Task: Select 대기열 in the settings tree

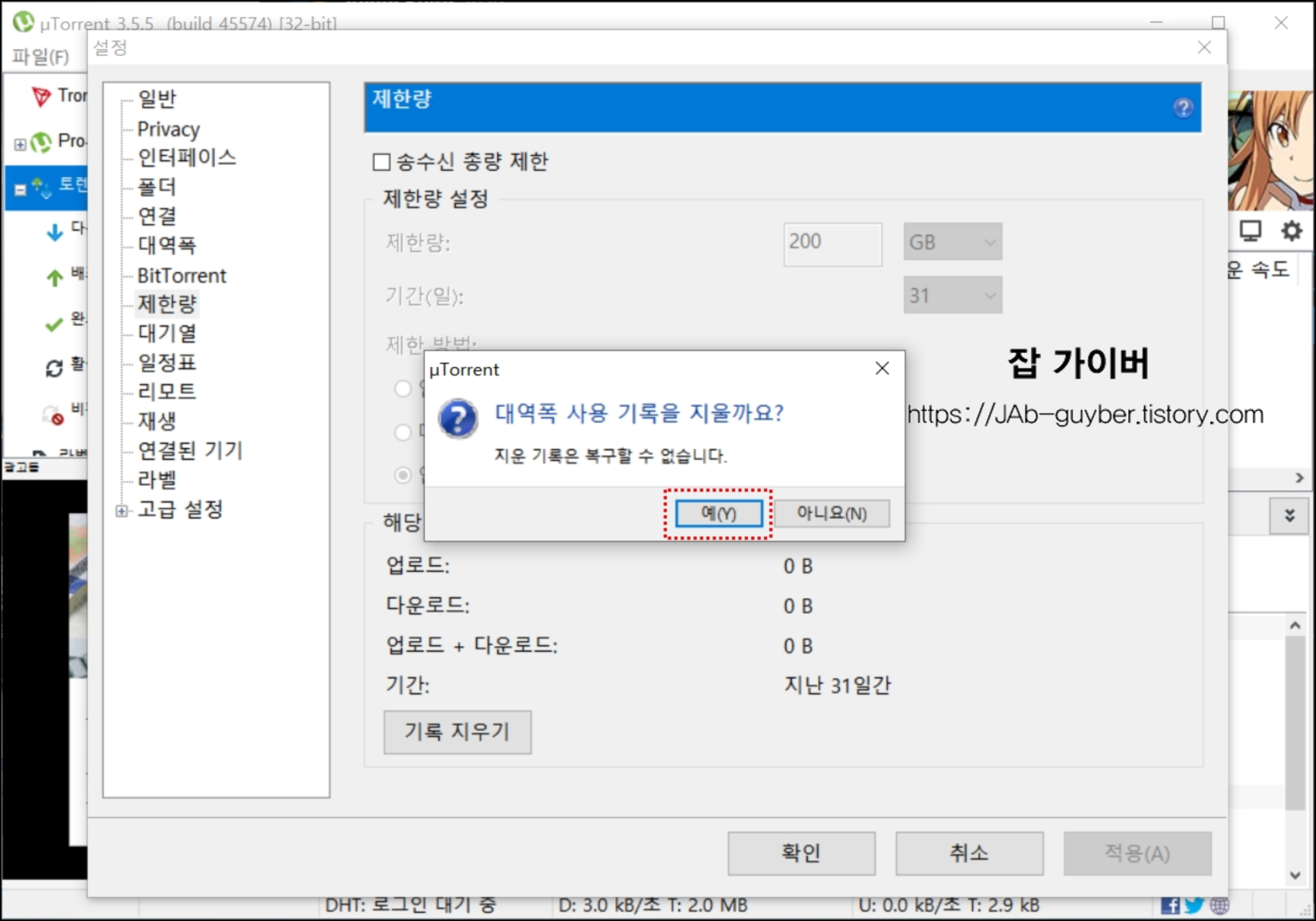Action: coord(167,333)
